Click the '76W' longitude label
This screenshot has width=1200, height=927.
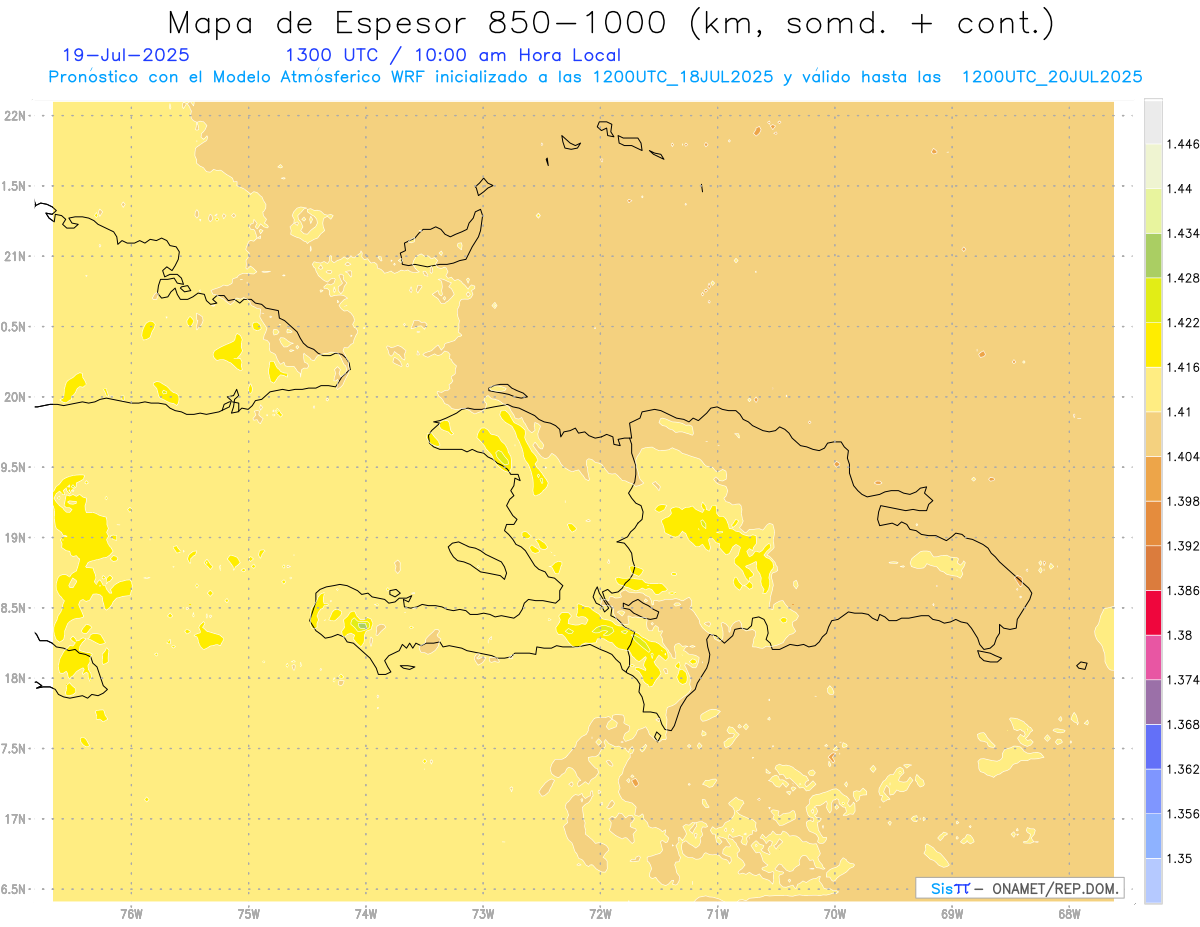pyautogui.click(x=131, y=913)
